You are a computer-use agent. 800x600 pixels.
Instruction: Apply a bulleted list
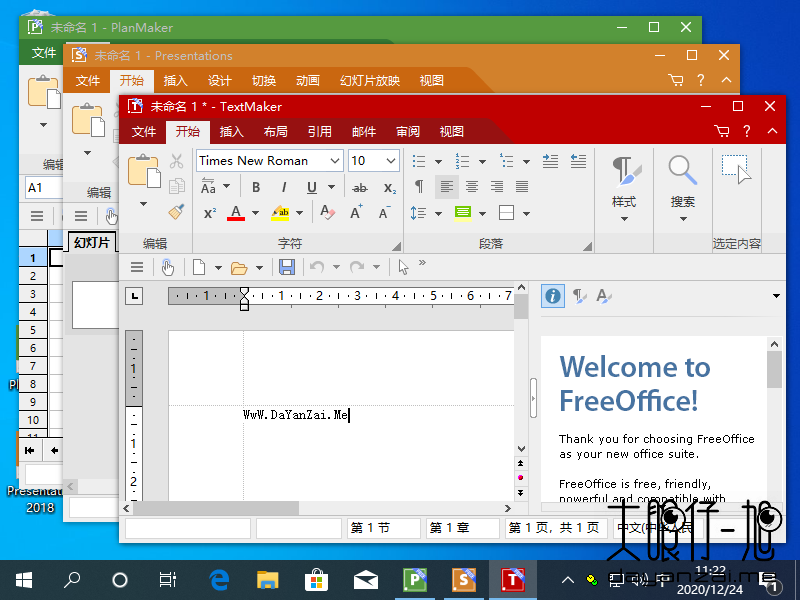(419, 161)
